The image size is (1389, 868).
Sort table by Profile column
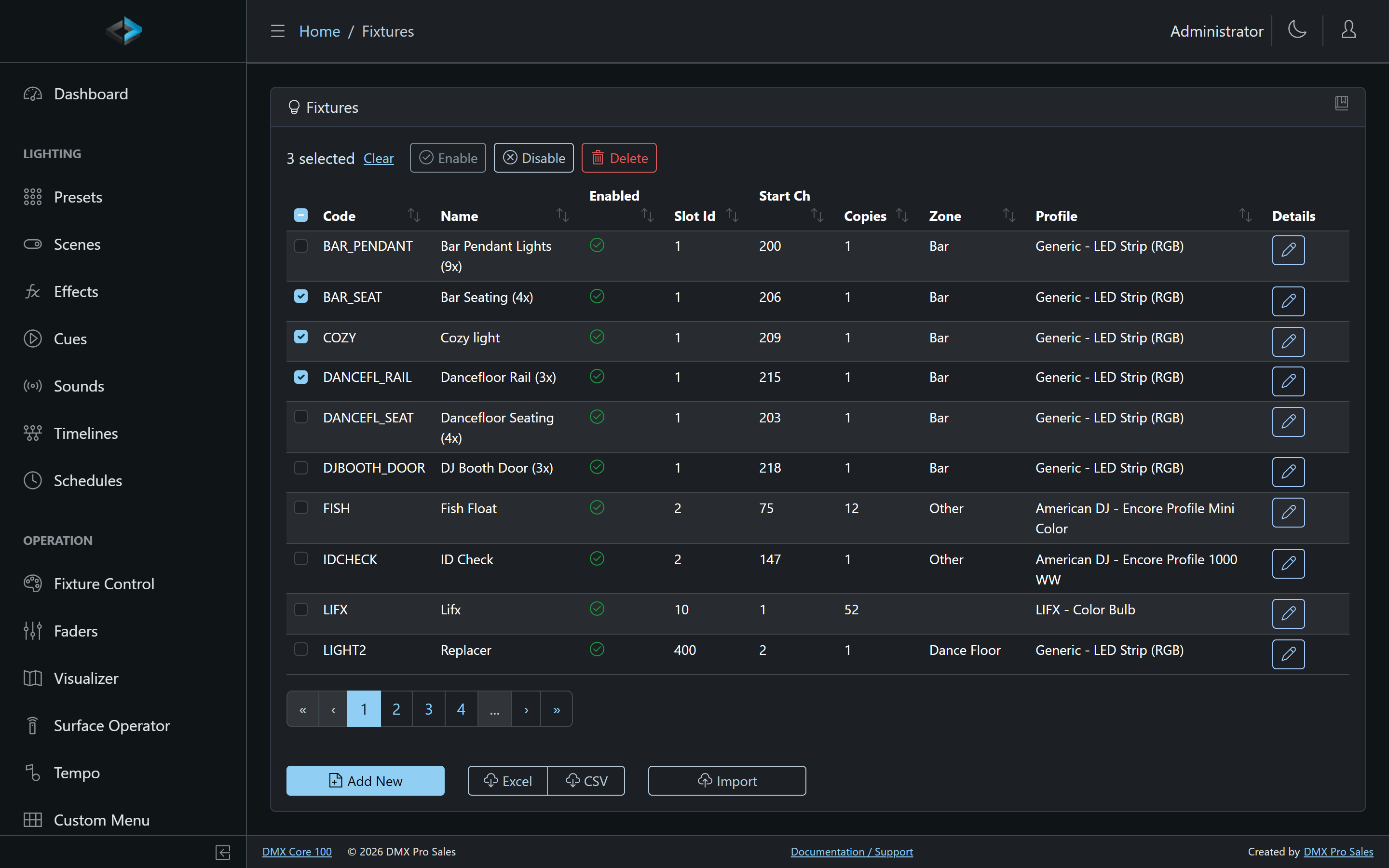click(1245, 215)
